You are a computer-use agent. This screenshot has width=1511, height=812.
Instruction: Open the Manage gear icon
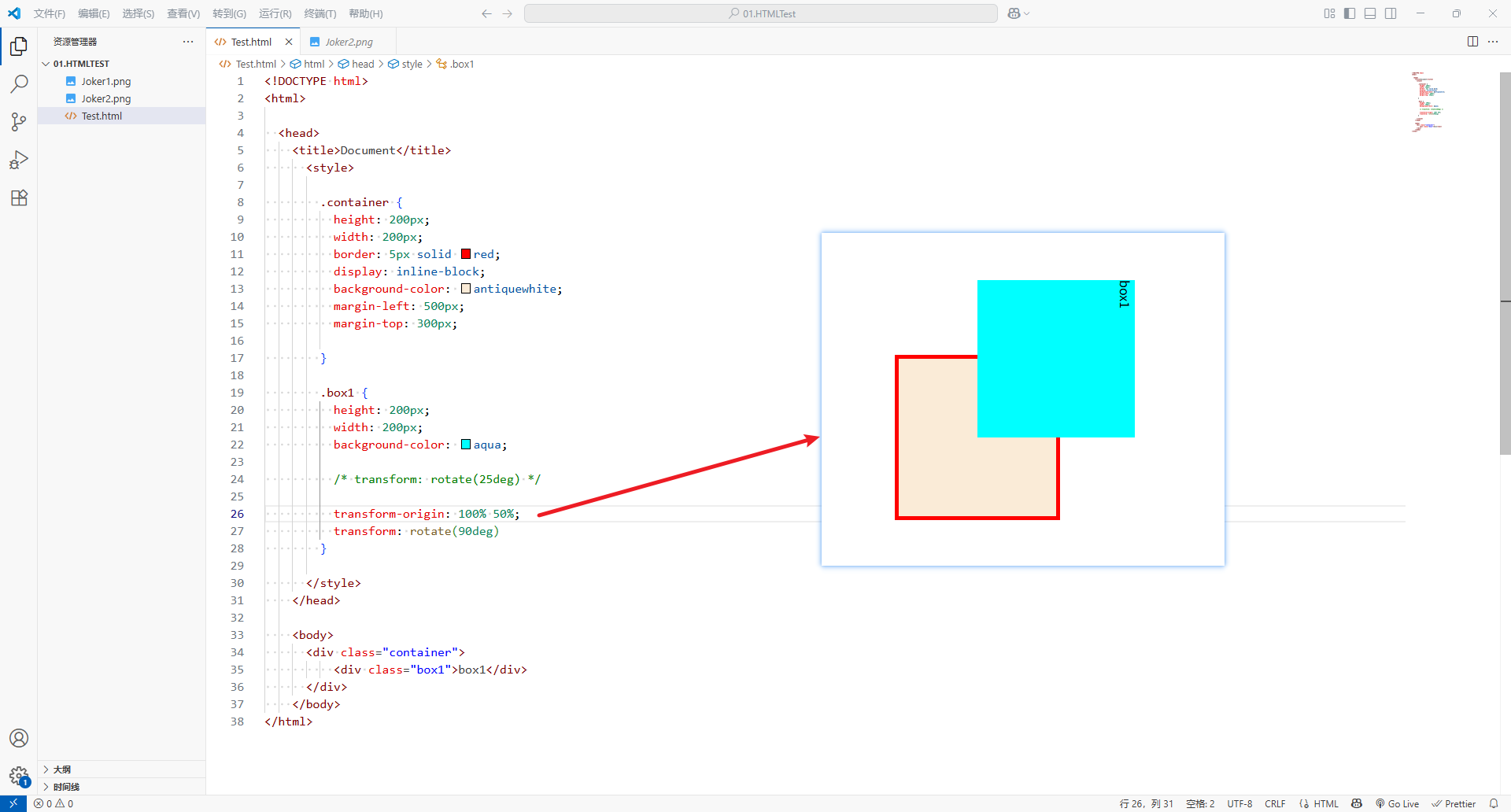pos(19,776)
